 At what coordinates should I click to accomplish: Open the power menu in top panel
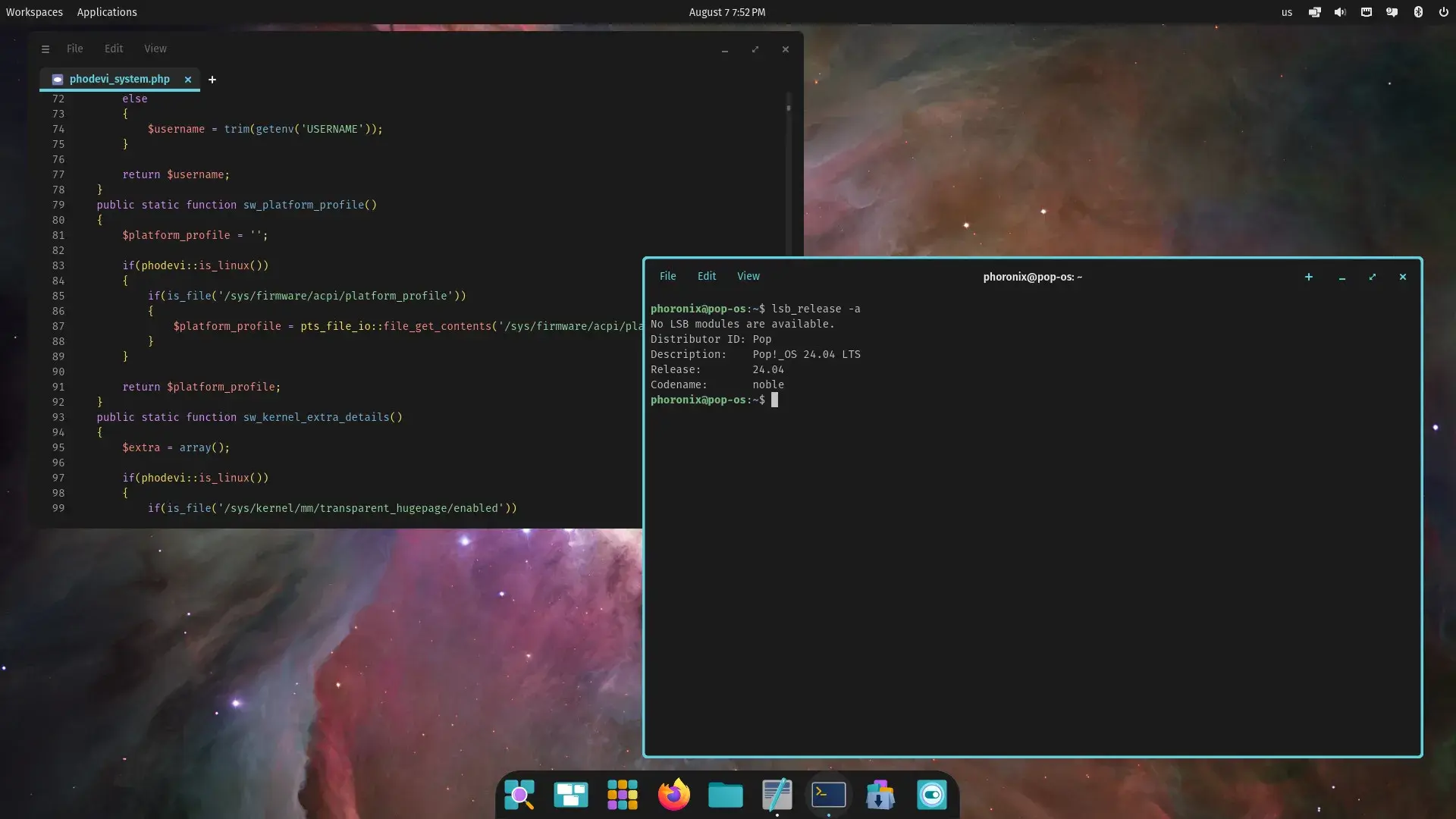pos(1444,12)
